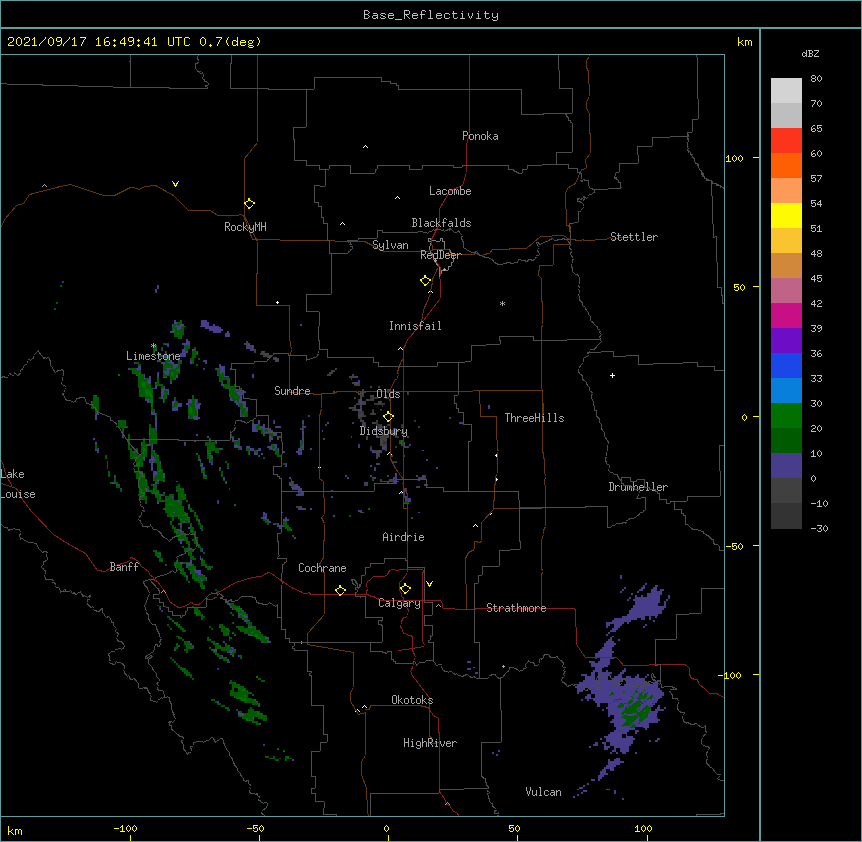
Task: Click the yellow V marker northwest of RockyMH
Action: 175,184
